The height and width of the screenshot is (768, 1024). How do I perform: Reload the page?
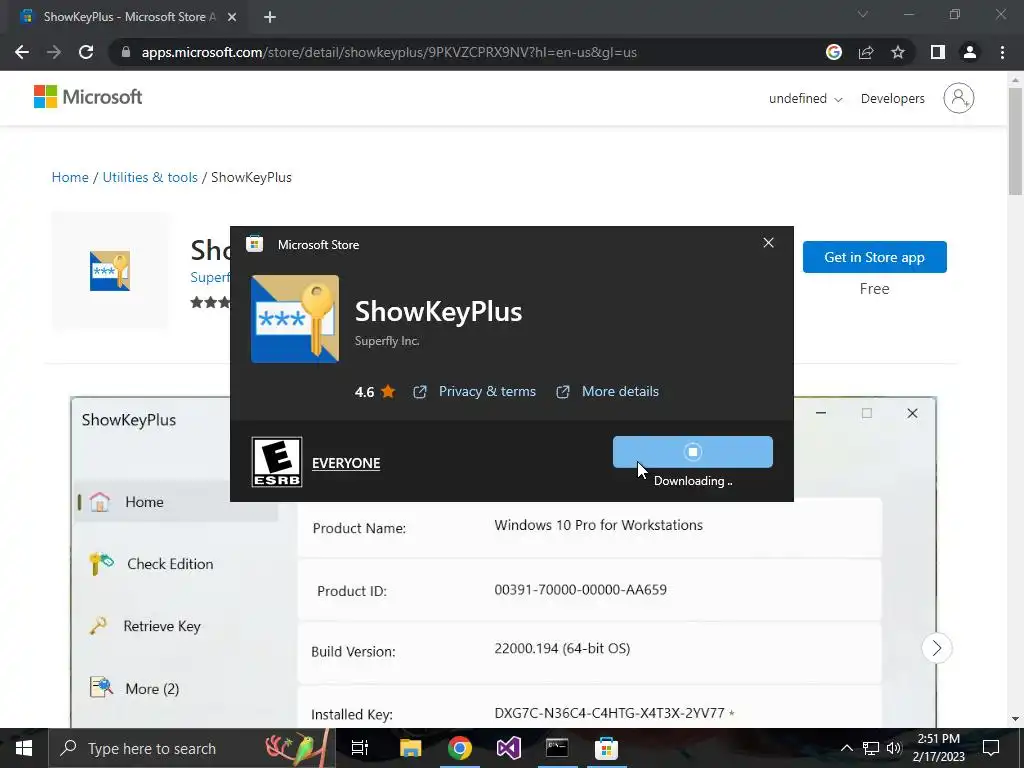(x=86, y=52)
